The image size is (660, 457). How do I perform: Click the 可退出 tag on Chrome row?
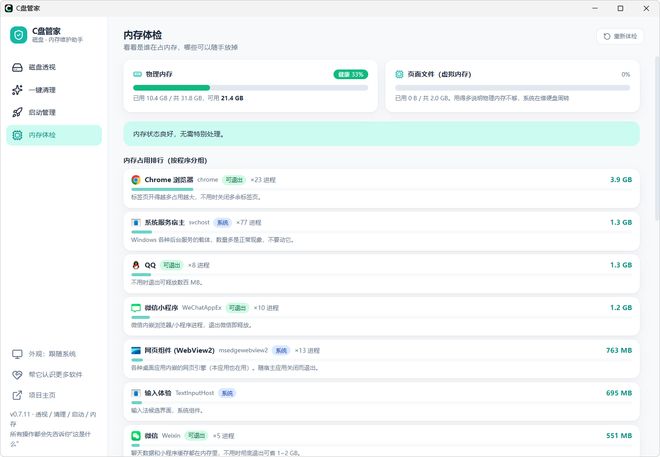(234, 180)
